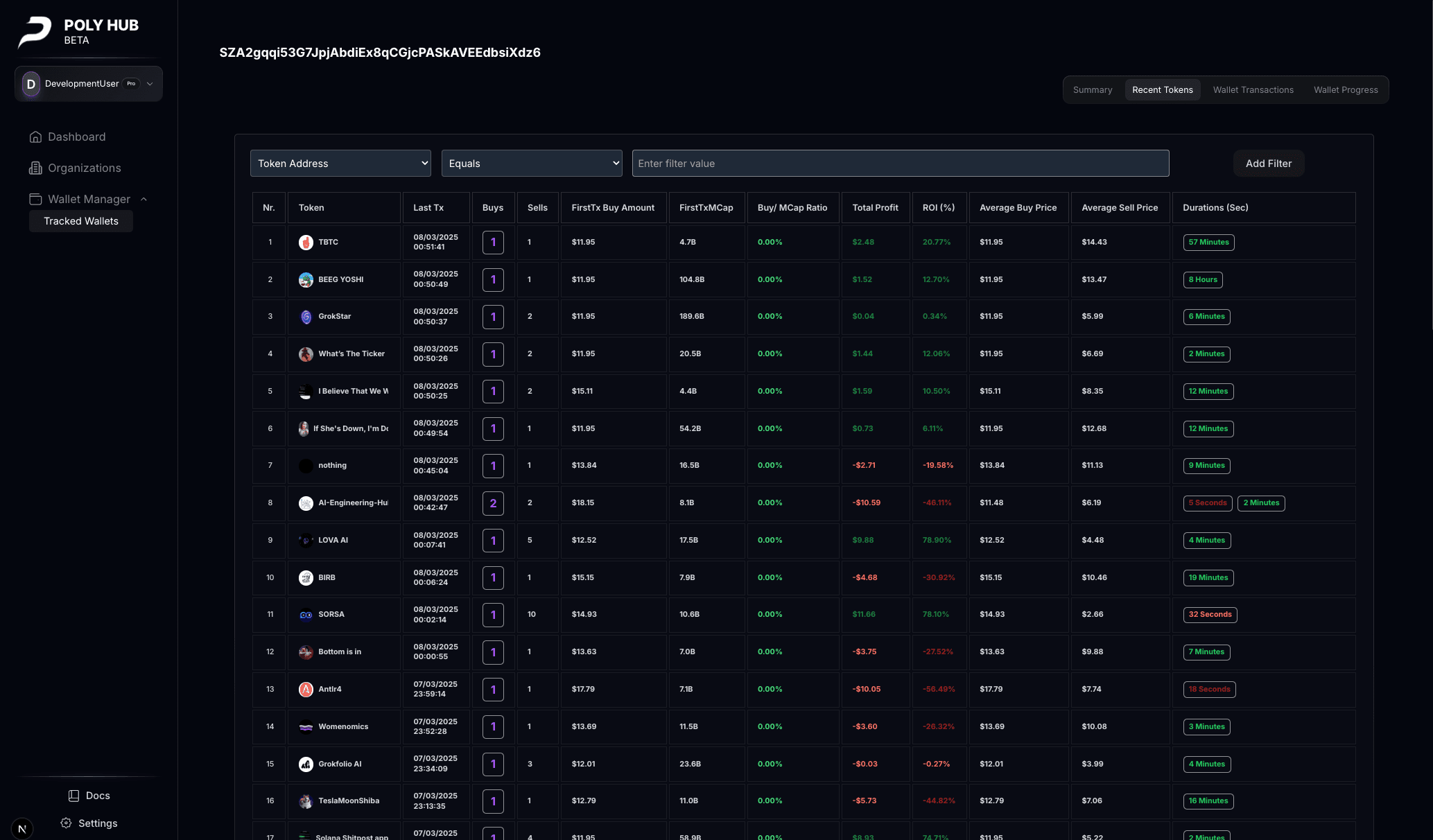Click the TBTC token logo
Image resolution: width=1433 pixels, height=840 pixels.
(x=306, y=242)
